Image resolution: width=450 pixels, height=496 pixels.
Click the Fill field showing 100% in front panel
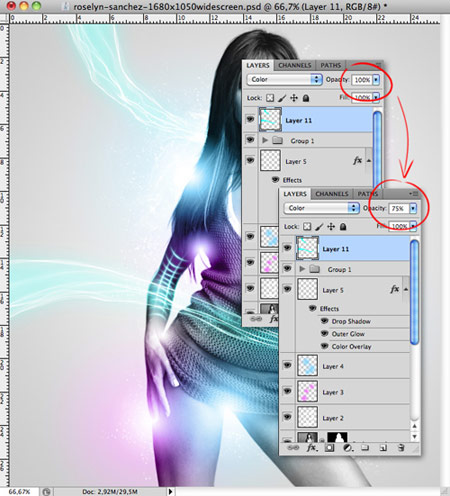click(399, 226)
